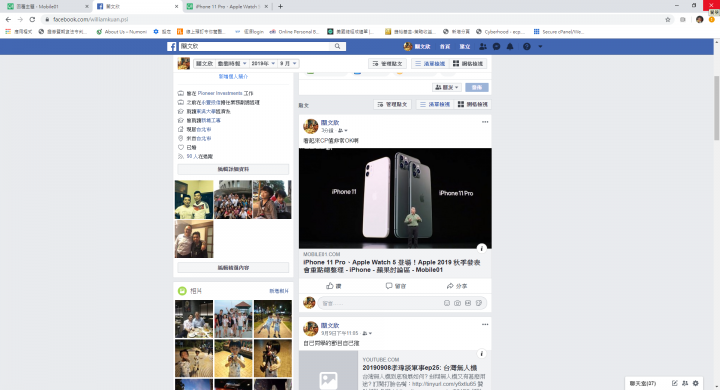Image resolution: width=720 pixels, height=390 pixels.
Task: Click the Chrome profile avatar
Action: coord(699,19)
